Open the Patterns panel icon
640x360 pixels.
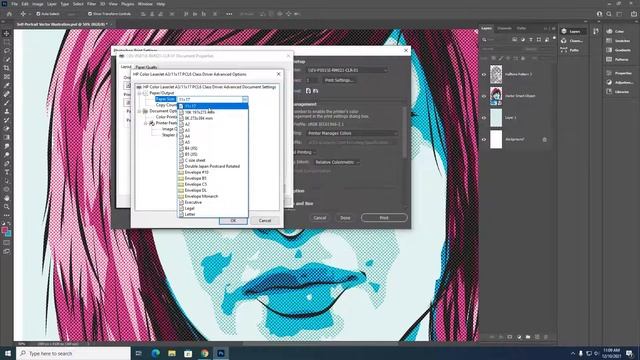(x=609, y=59)
